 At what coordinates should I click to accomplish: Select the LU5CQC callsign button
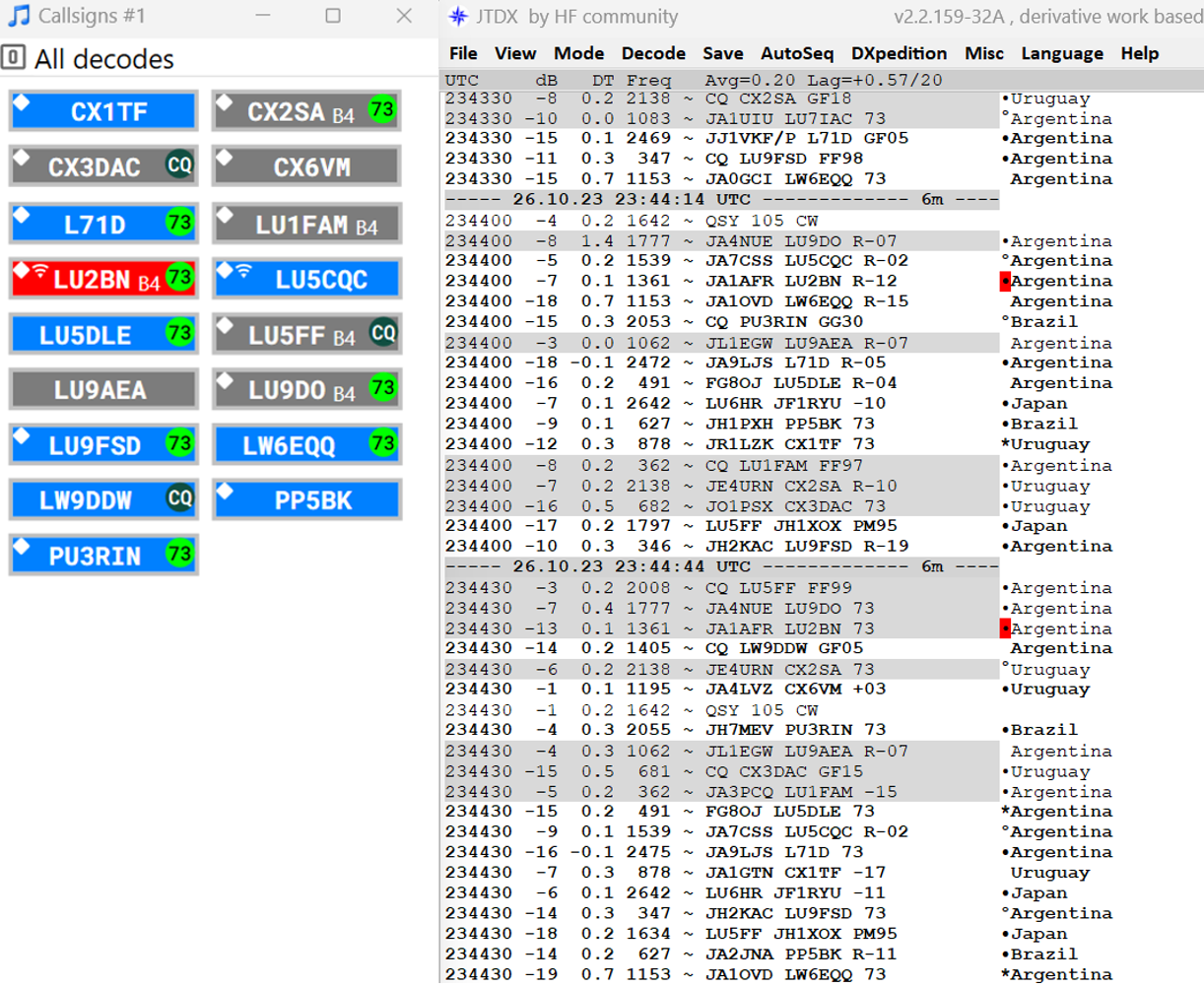coord(306,279)
